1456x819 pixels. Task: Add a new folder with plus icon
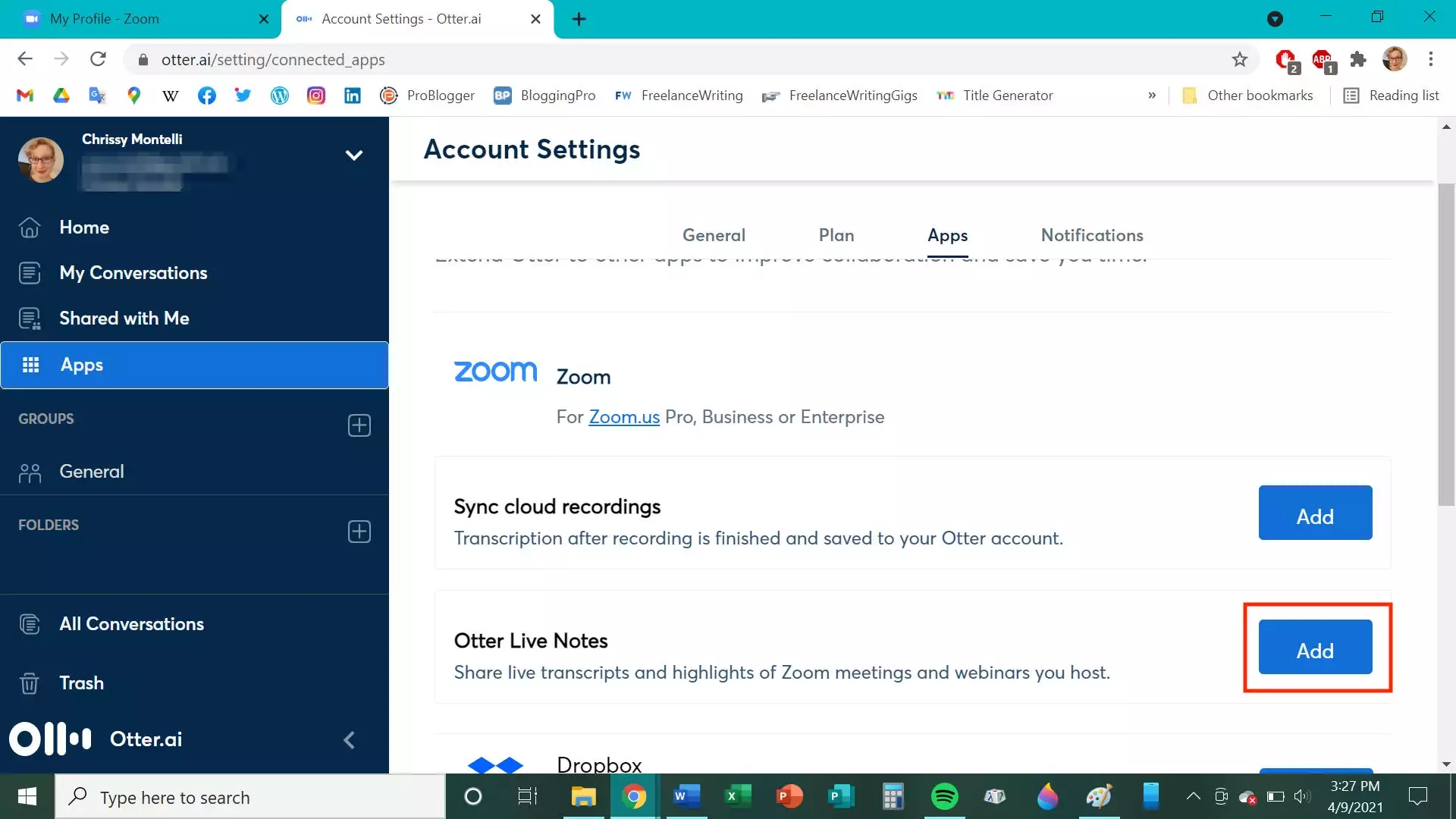coord(359,532)
